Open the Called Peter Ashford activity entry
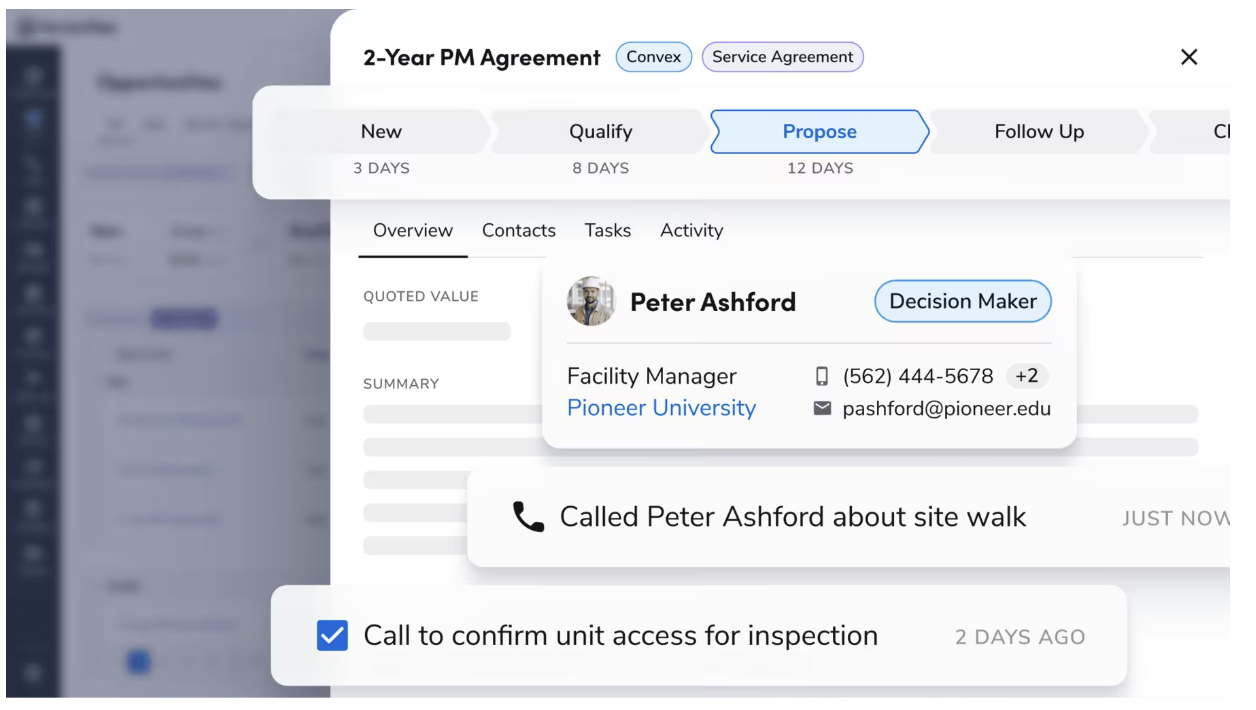Image resolution: width=1256 pixels, height=710 pixels. (x=850, y=517)
